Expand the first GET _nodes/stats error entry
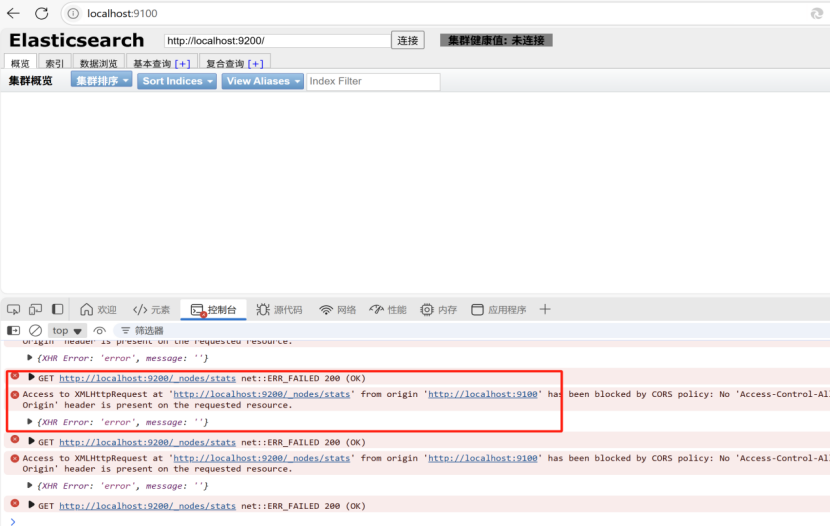The height and width of the screenshot is (526, 830). tap(31, 377)
